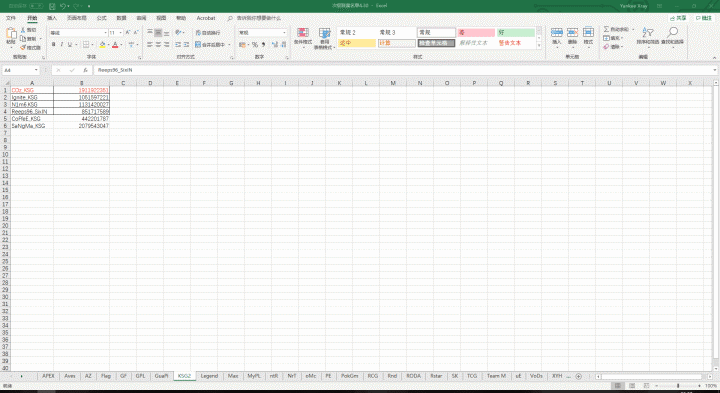
Task: Open the Comments button
Action: [703, 18]
